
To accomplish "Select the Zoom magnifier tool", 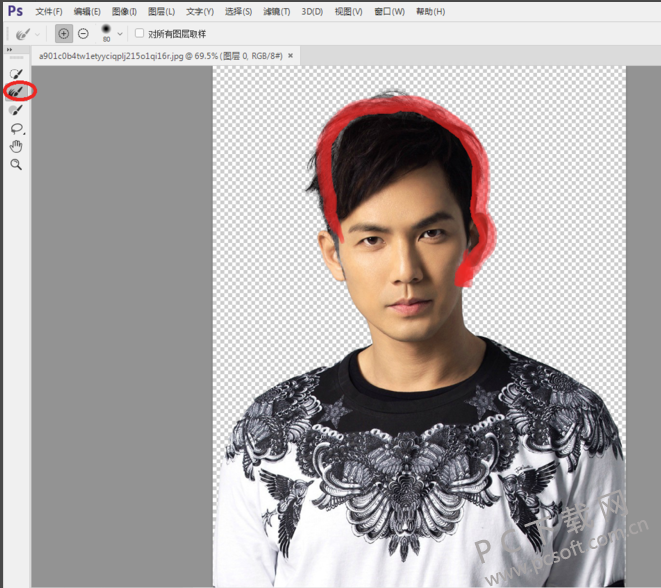I will tap(15, 164).
